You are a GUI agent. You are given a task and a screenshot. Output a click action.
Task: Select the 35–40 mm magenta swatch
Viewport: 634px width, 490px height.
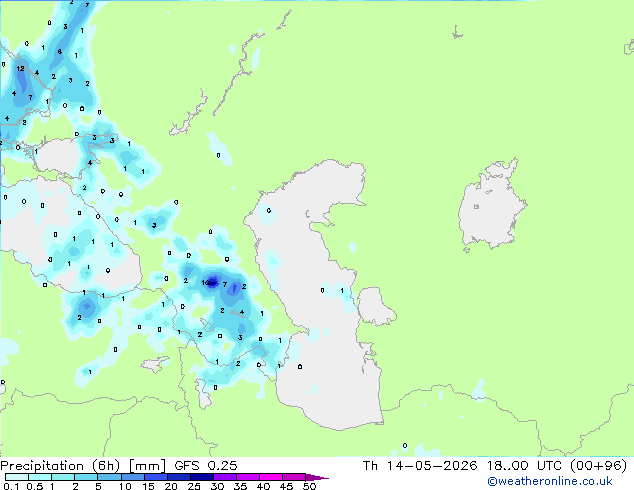(x=248, y=477)
